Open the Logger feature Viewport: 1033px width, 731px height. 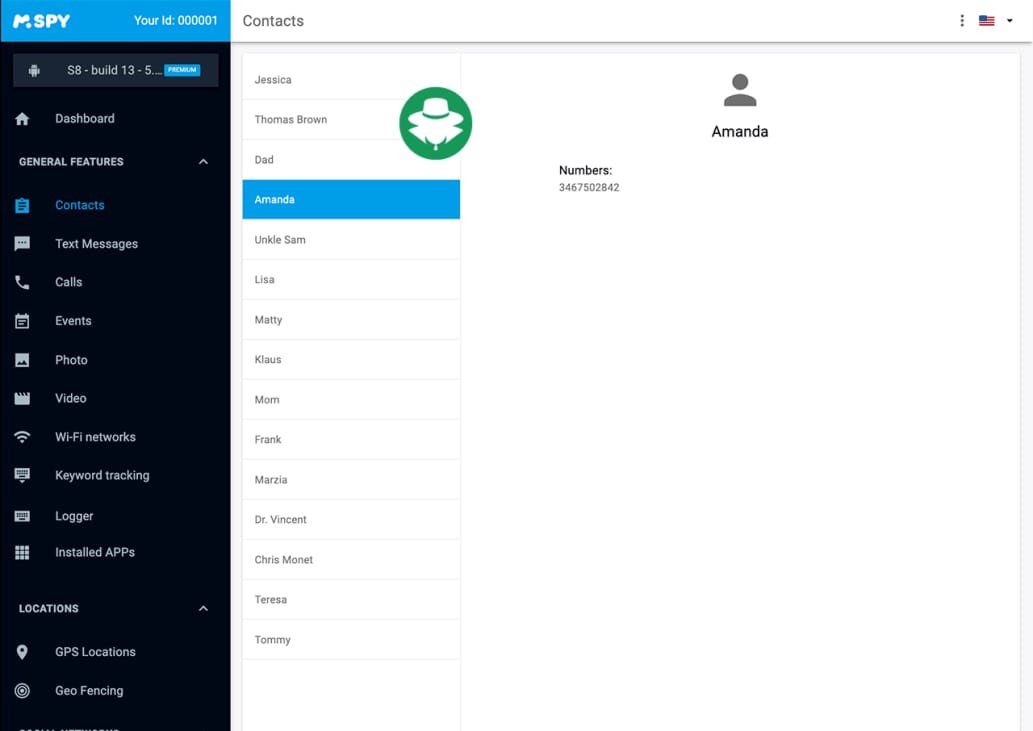pyautogui.click(x=75, y=515)
